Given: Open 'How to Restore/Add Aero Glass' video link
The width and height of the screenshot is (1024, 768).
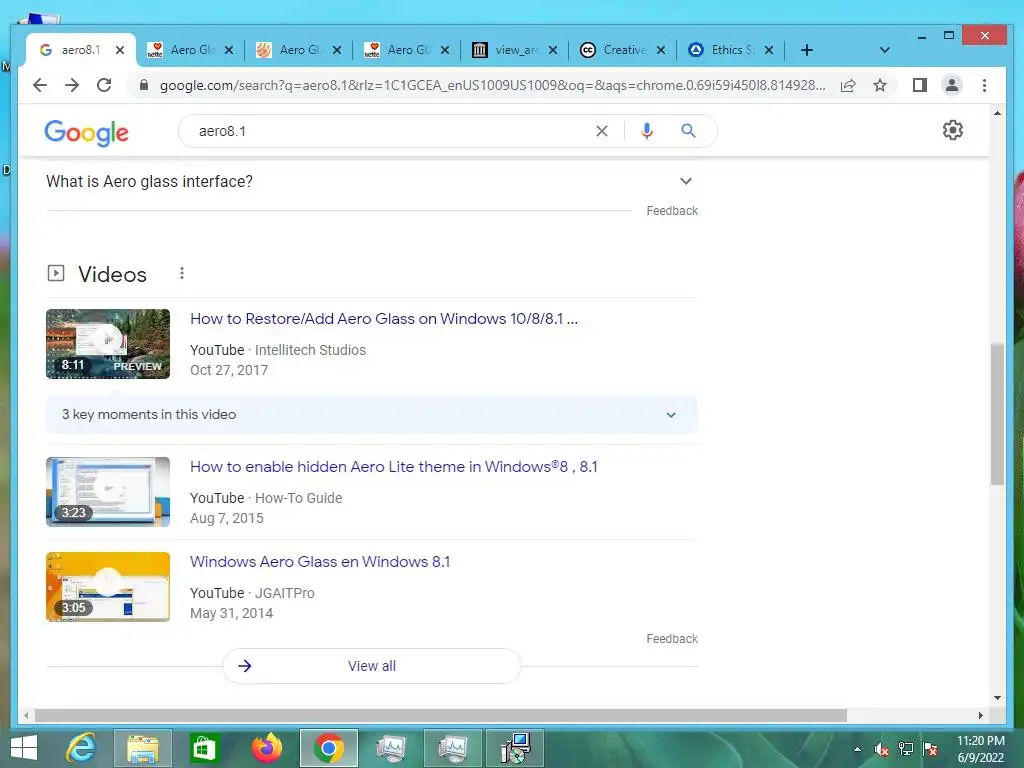Looking at the screenshot, I should [383, 319].
